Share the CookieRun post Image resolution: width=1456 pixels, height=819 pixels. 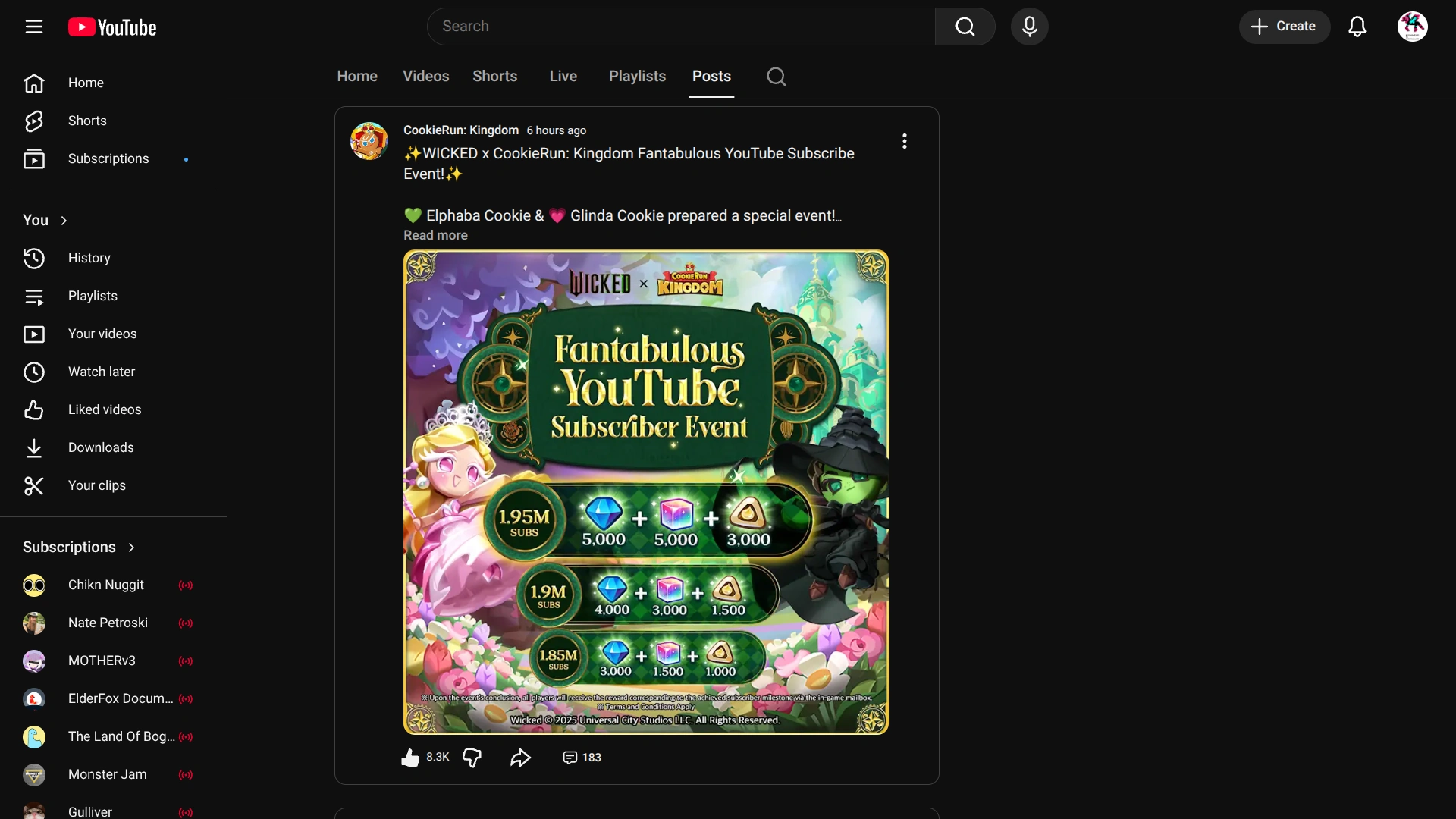(x=520, y=758)
